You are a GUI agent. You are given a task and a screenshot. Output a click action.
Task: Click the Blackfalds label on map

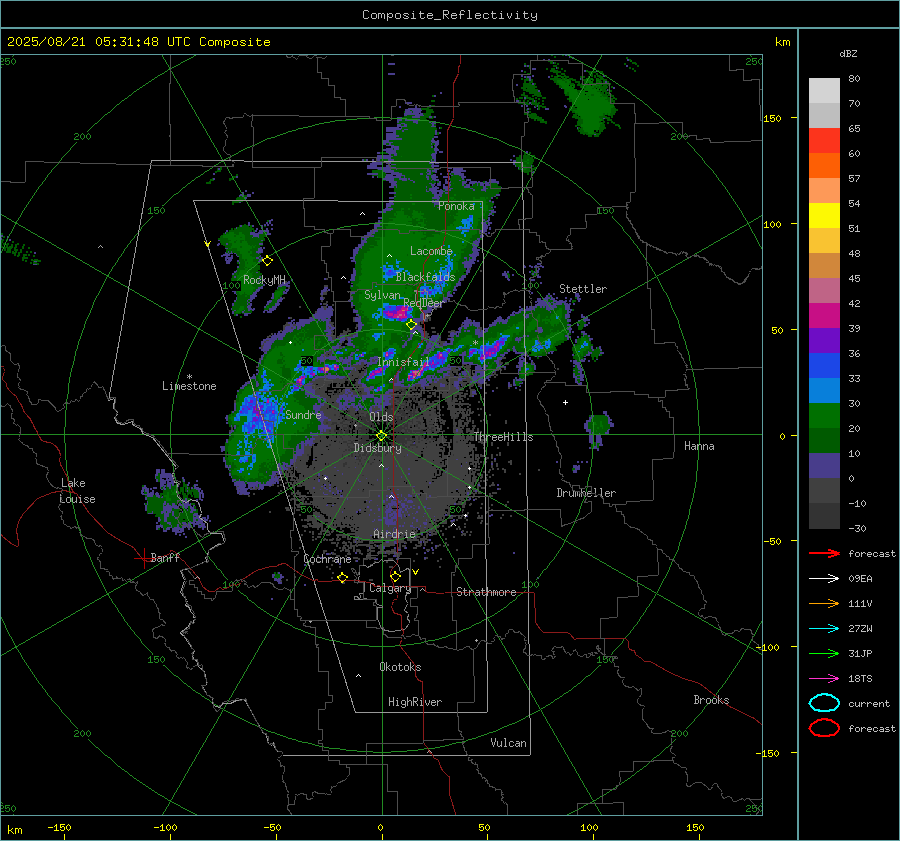[425, 277]
